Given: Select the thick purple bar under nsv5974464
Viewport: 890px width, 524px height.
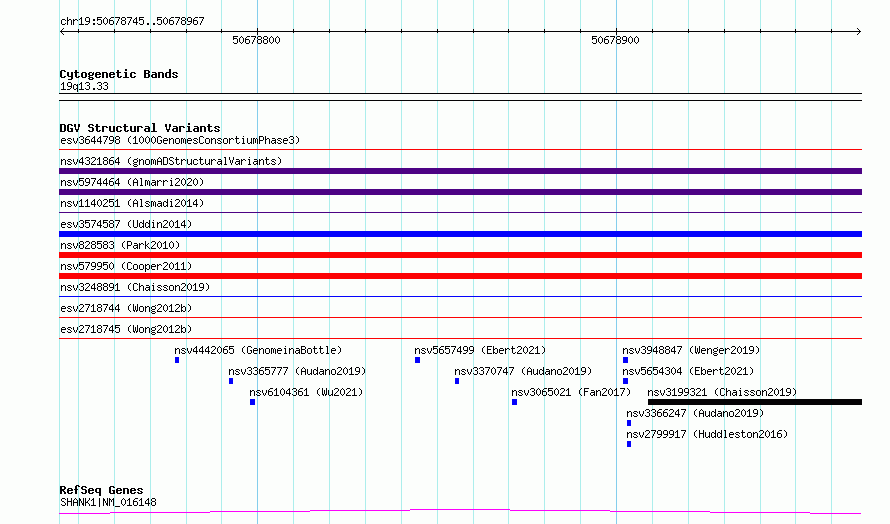Looking at the screenshot, I should (x=460, y=192).
